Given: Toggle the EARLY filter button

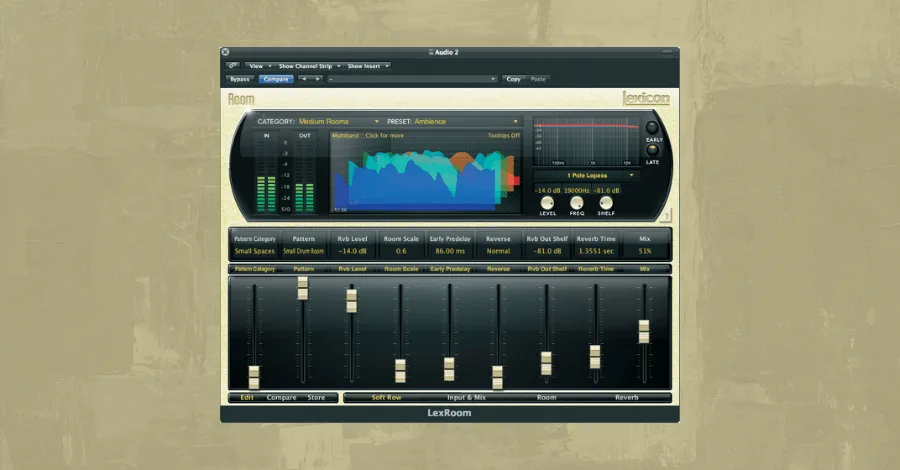Looking at the screenshot, I should coord(652,127).
